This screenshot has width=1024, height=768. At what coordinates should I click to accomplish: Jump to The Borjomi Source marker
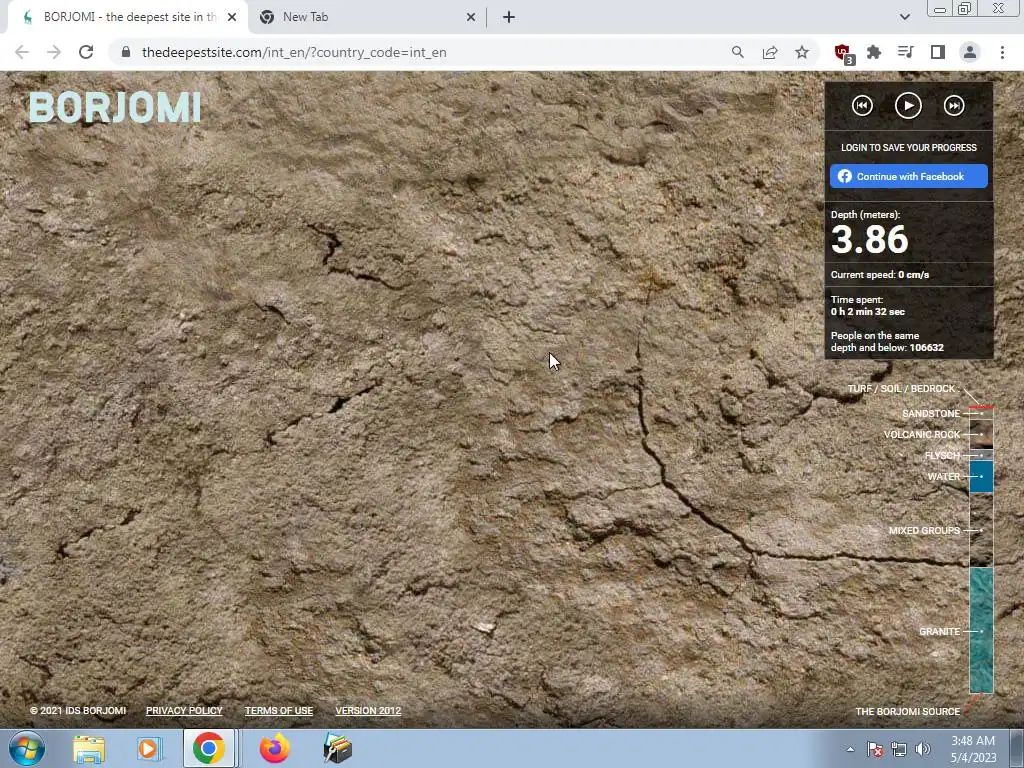click(x=908, y=711)
